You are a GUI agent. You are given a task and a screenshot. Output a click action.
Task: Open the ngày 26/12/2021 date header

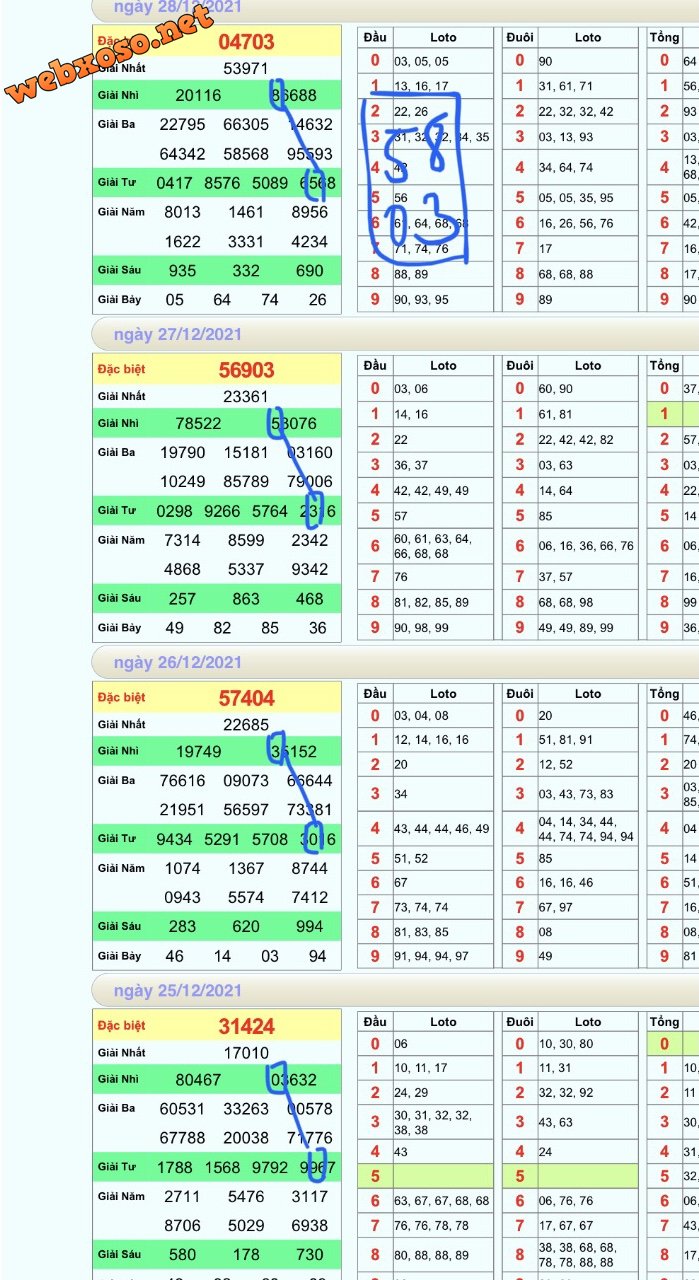tap(177, 662)
